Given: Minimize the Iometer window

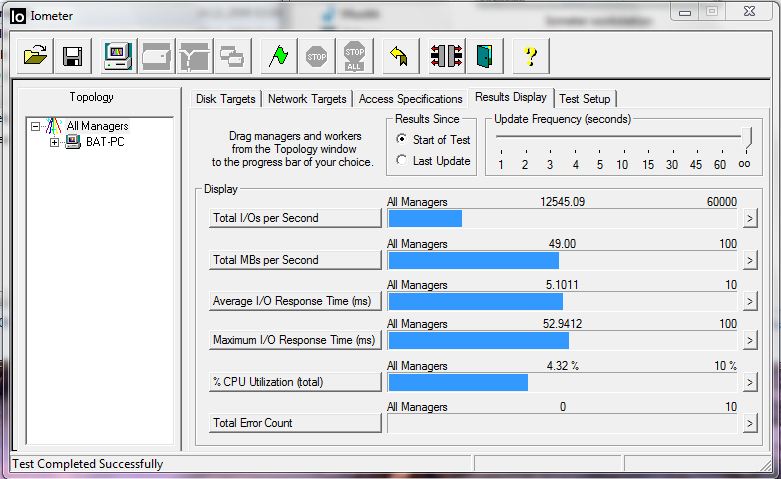Looking at the screenshot, I should pos(685,12).
